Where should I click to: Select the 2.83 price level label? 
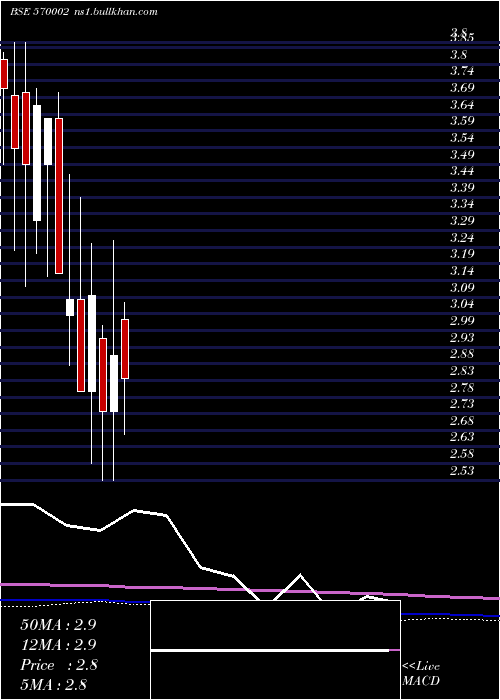point(462,371)
